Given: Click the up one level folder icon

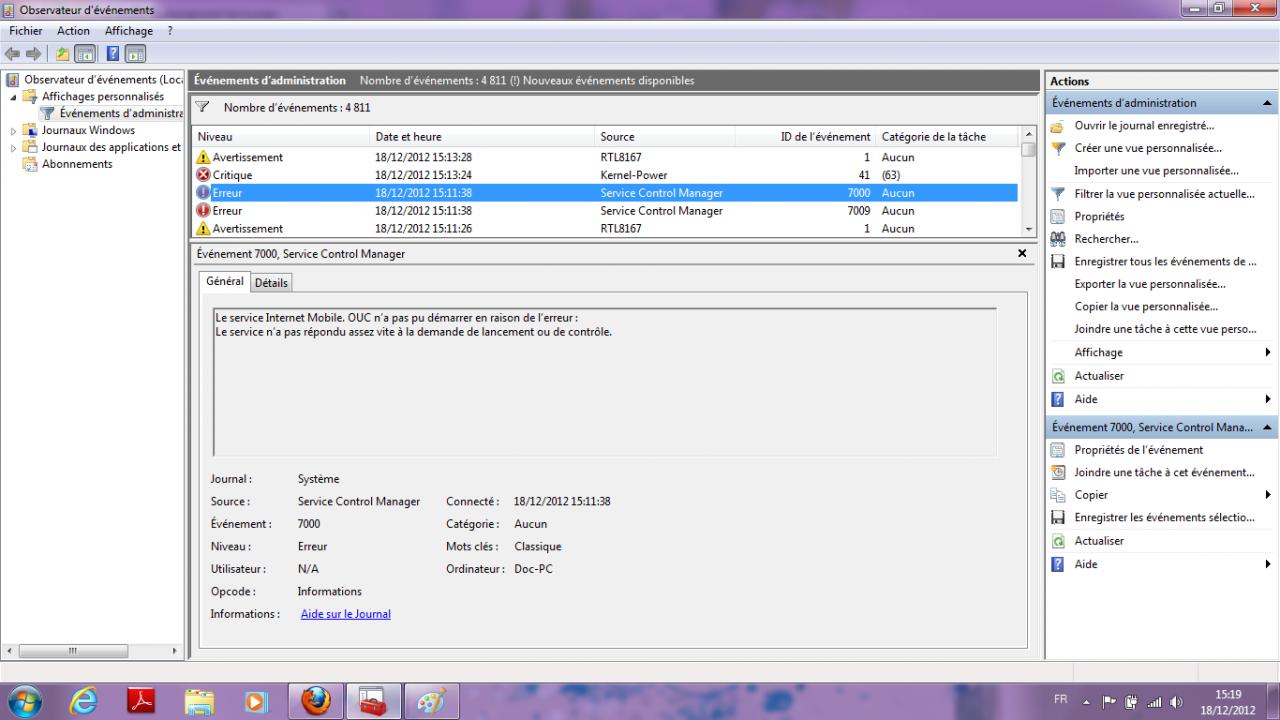Looking at the screenshot, I should coord(62,53).
